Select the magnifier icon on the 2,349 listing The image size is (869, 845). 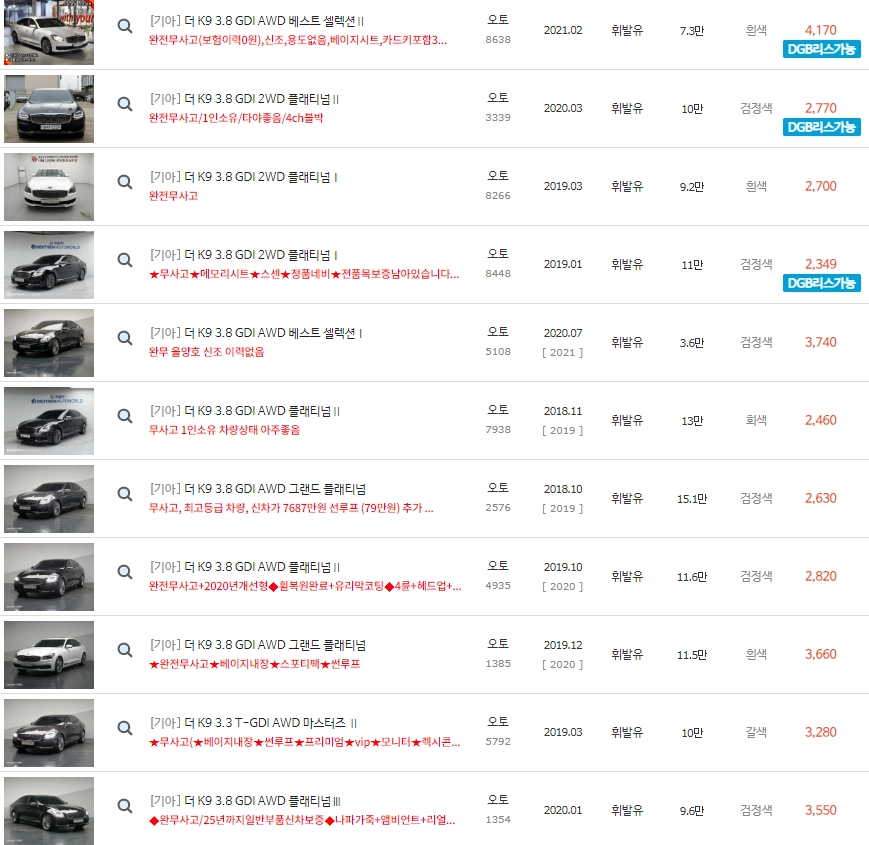124,261
